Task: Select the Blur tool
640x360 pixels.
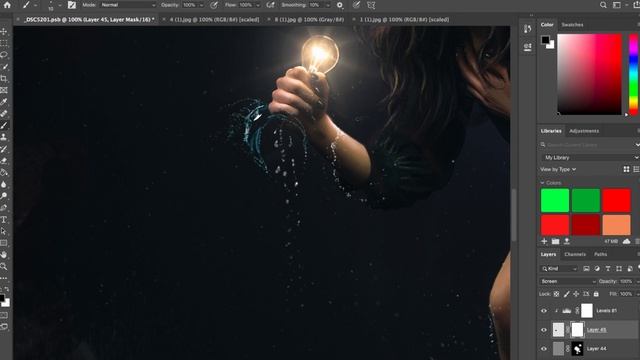Action: point(4,184)
